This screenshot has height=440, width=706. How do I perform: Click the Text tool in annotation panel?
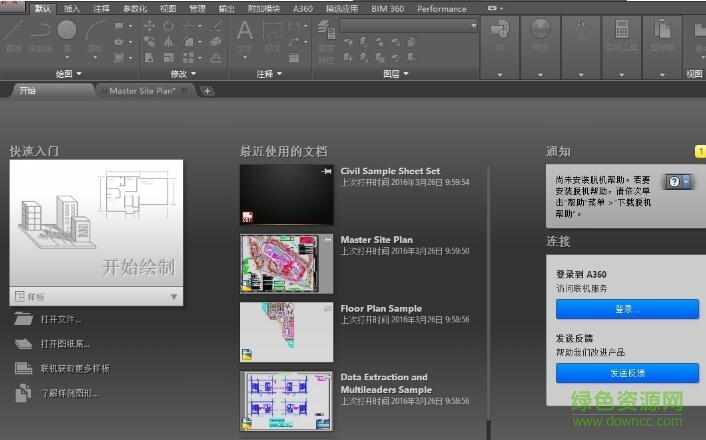pyautogui.click(x=245, y=32)
